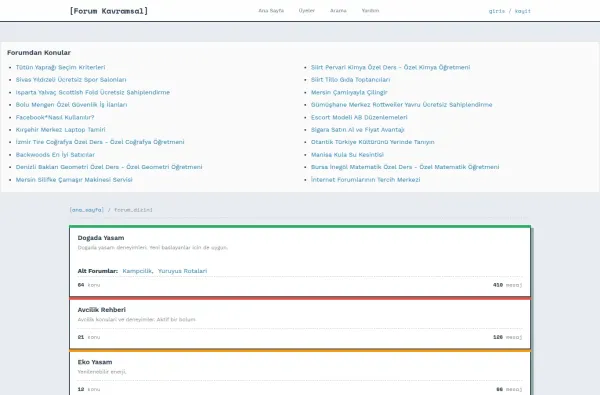Viewport: 600px width, 395px height.
Task: Open the Üyeler navigation item
Action: pos(307,11)
